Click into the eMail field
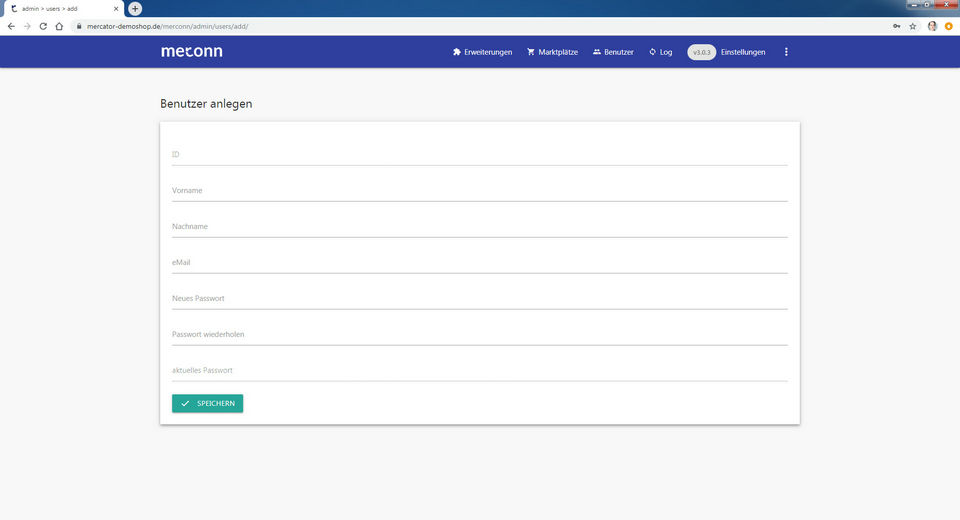The width and height of the screenshot is (960, 520). [x=479, y=263]
